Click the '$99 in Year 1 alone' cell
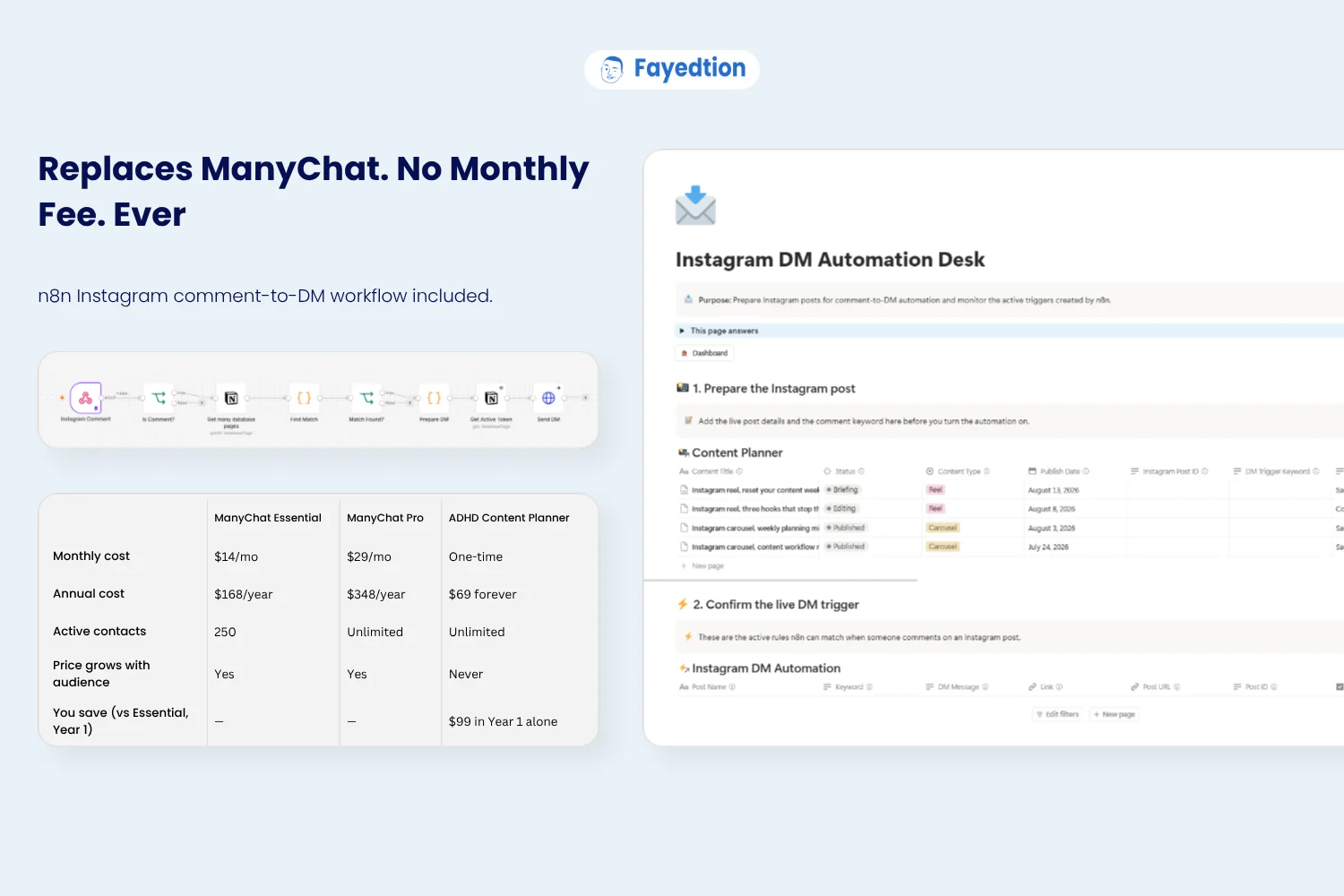Viewport: 1344px width, 896px height. tap(504, 721)
